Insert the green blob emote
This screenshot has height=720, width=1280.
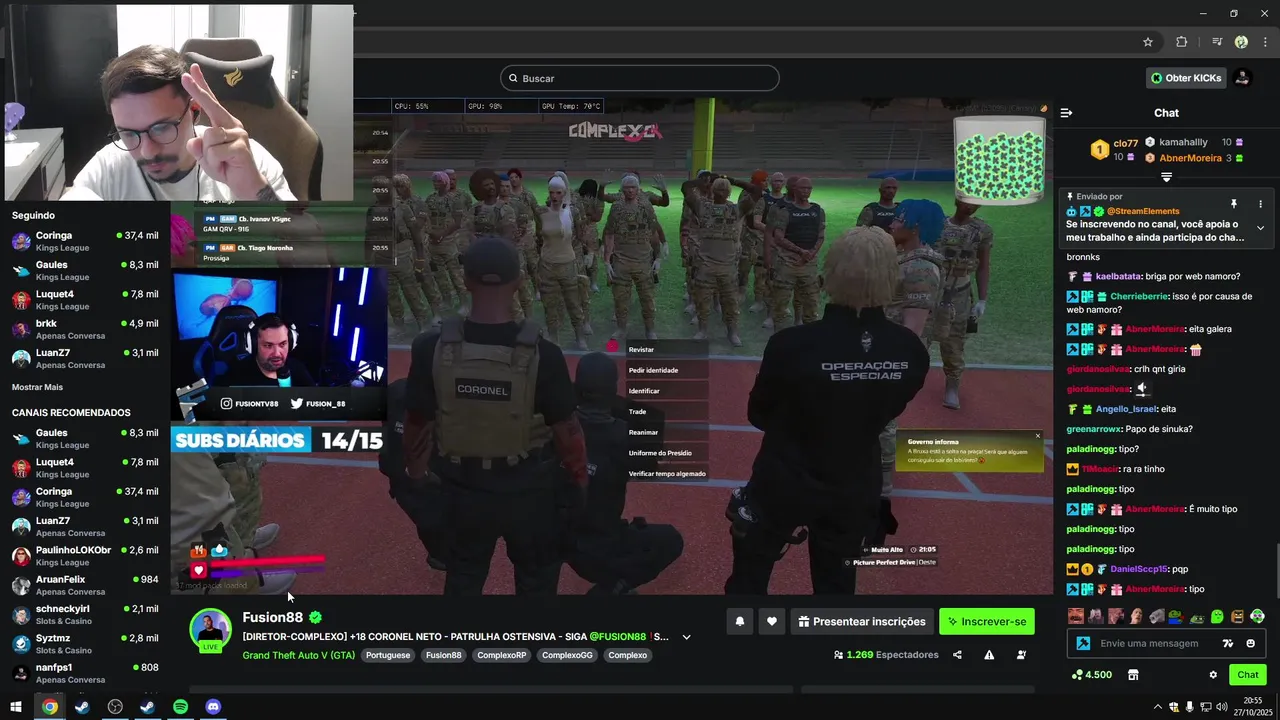pyautogui.click(x=1217, y=616)
